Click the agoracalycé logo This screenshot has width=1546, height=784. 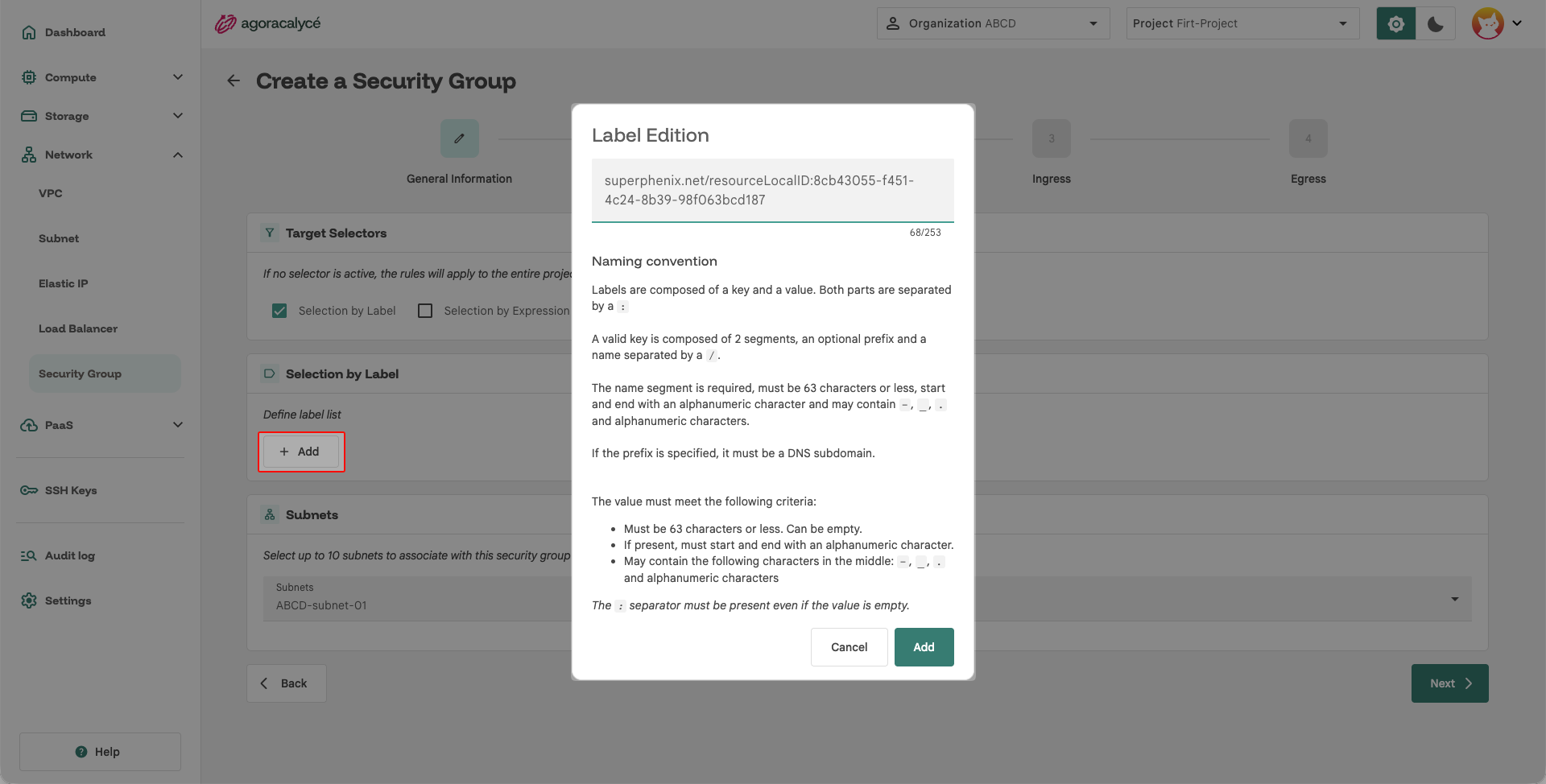268,24
